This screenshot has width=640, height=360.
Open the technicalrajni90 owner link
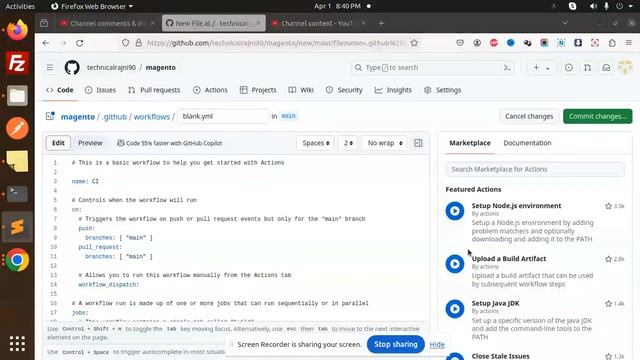pyautogui.click(x=111, y=67)
